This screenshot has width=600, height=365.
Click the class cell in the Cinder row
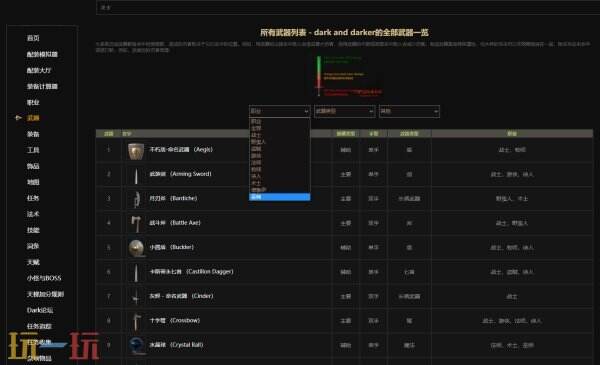[x=512, y=297]
